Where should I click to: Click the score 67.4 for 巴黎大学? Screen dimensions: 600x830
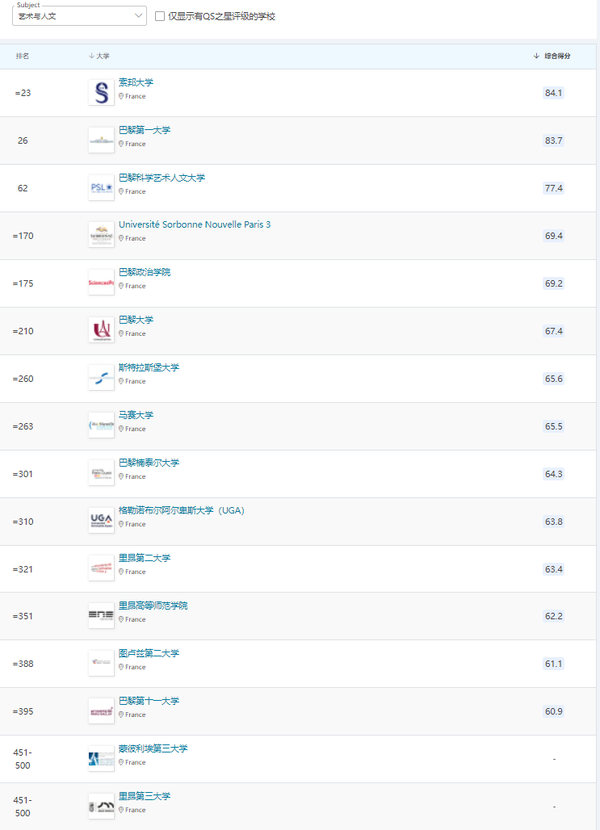click(x=553, y=331)
